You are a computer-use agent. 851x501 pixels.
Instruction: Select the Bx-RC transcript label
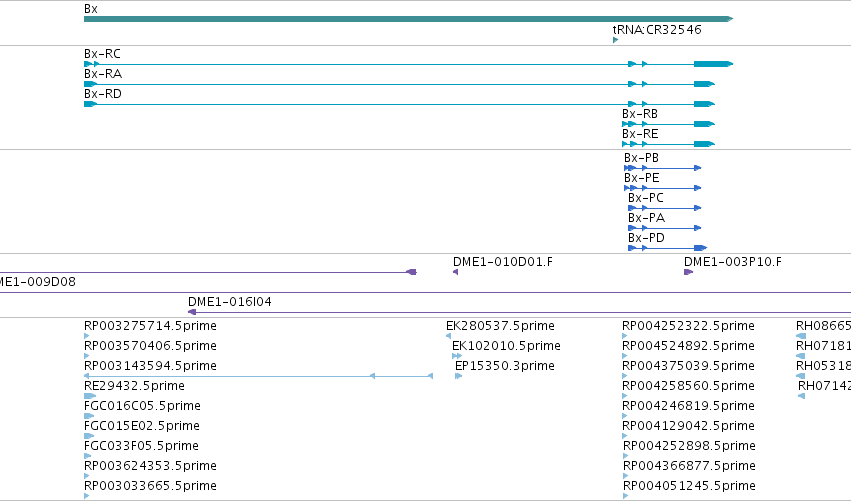[x=102, y=54]
